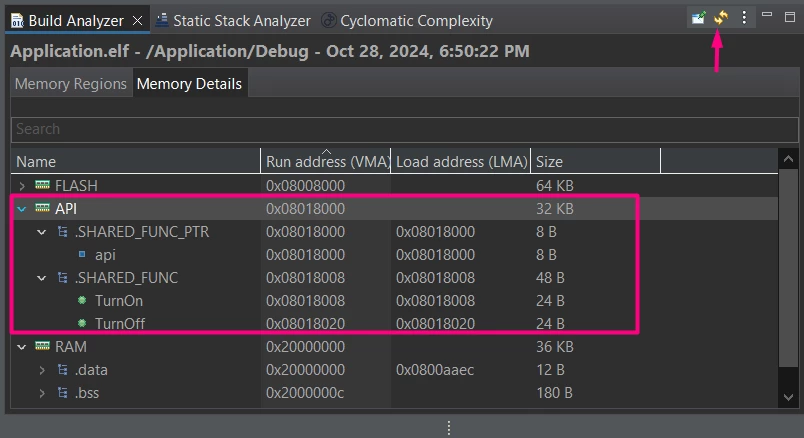Viewport: 804px width, 438px height.
Task: Click the 32 KB size of API
Action: [555, 209]
